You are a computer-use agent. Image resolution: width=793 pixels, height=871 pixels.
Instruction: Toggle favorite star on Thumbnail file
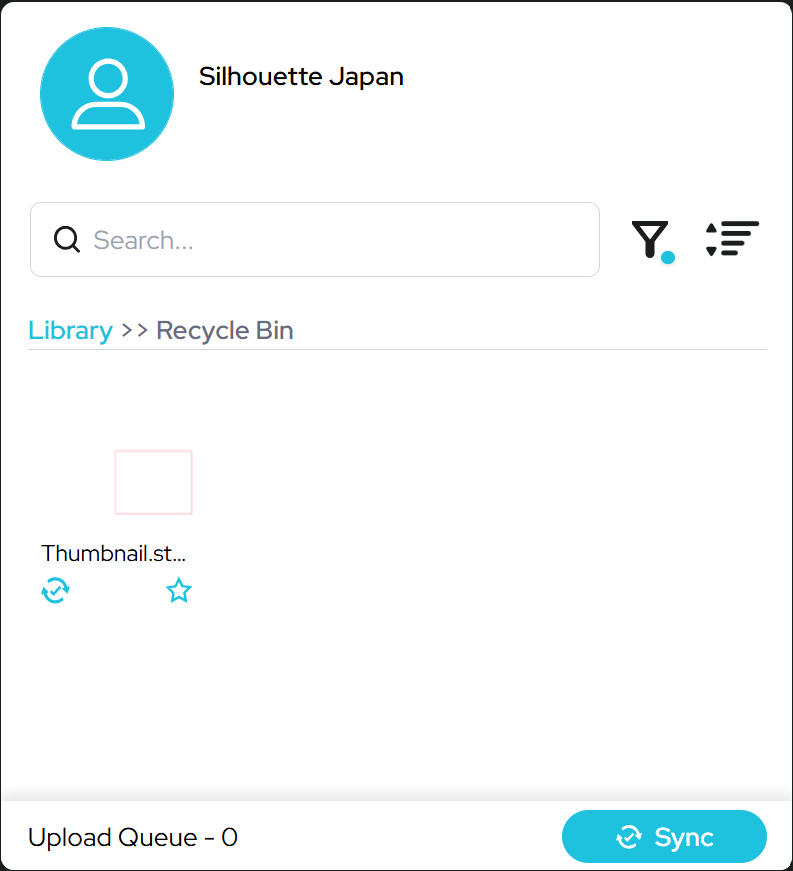[x=179, y=590]
